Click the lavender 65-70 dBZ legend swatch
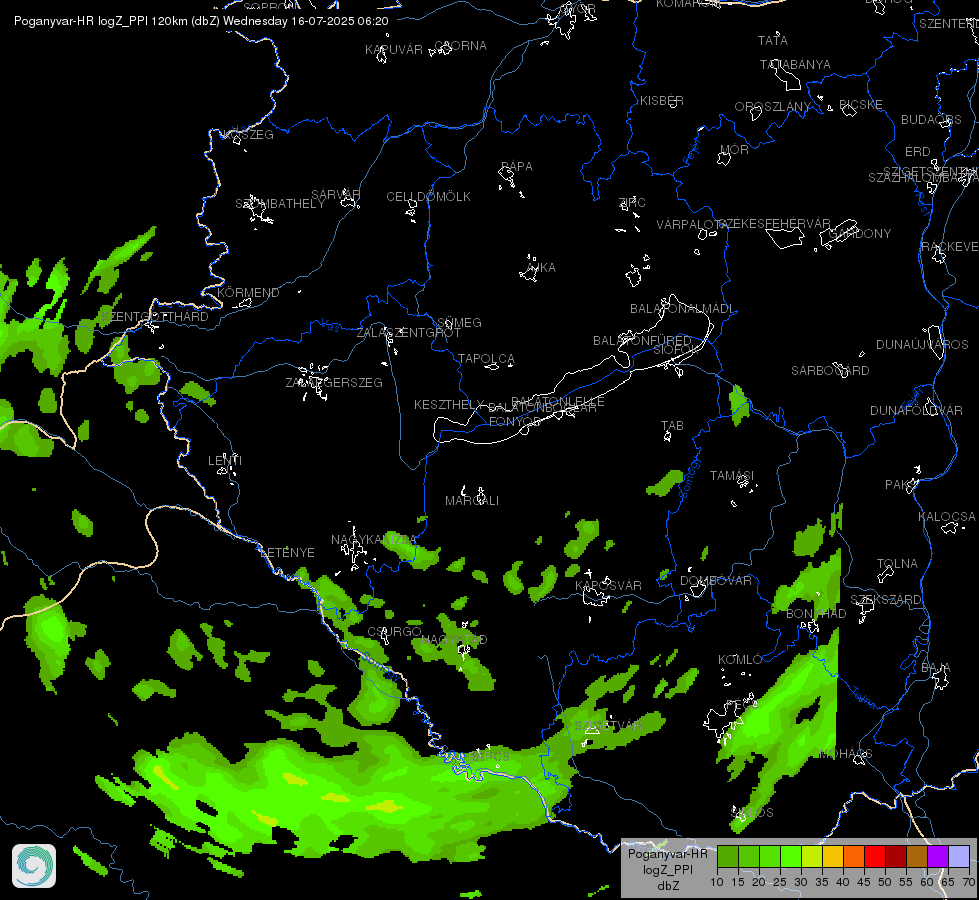Image resolution: width=979 pixels, height=900 pixels. pyautogui.click(x=958, y=856)
